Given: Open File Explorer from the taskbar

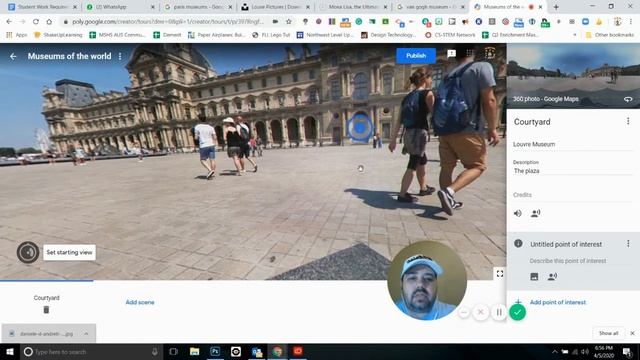Looking at the screenshot, I should (x=194, y=351).
